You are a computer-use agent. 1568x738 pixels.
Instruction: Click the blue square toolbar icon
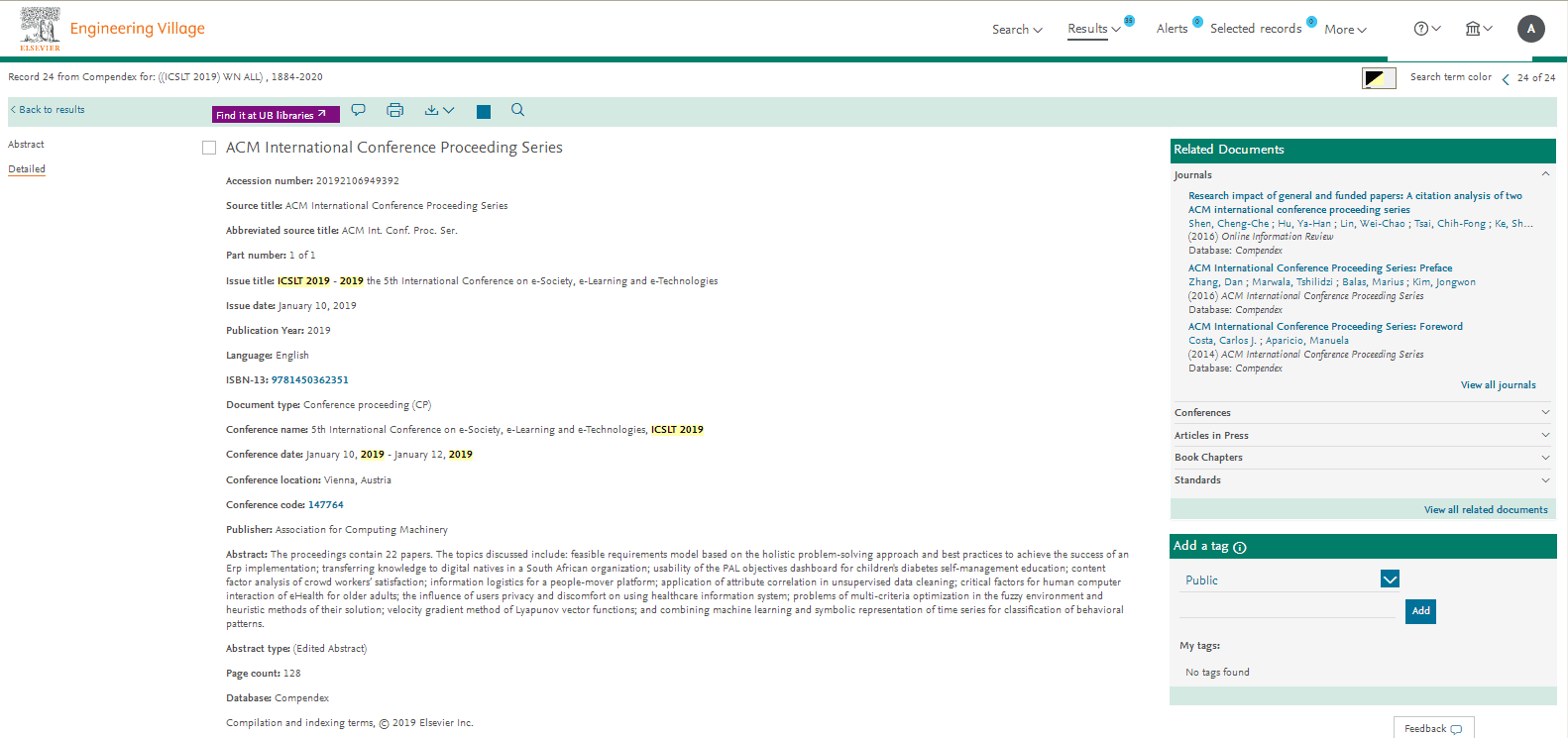click(x=484, y=112)
